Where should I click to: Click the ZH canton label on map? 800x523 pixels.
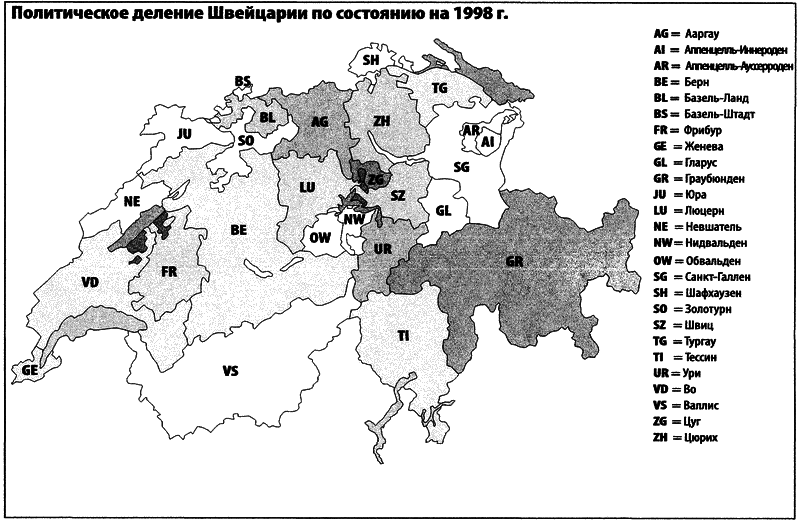pyautogui.click(x=382, y=121)
